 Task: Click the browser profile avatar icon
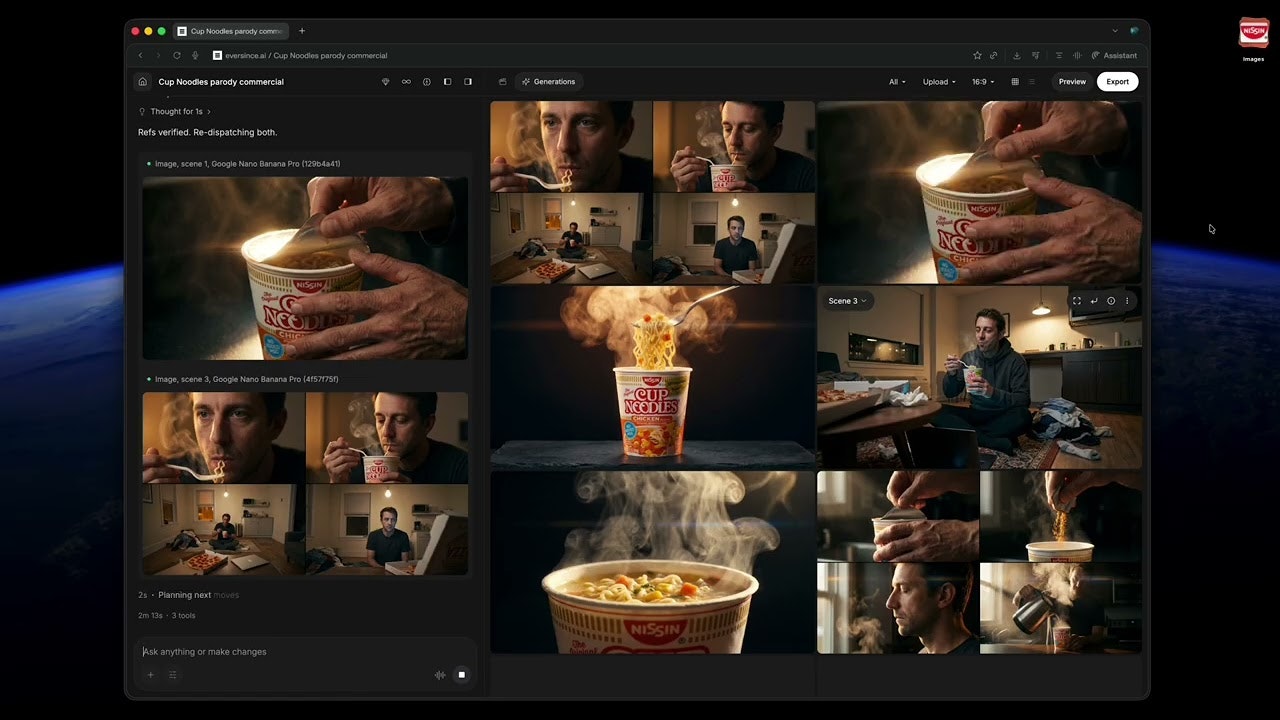[x=1134, y=31]
